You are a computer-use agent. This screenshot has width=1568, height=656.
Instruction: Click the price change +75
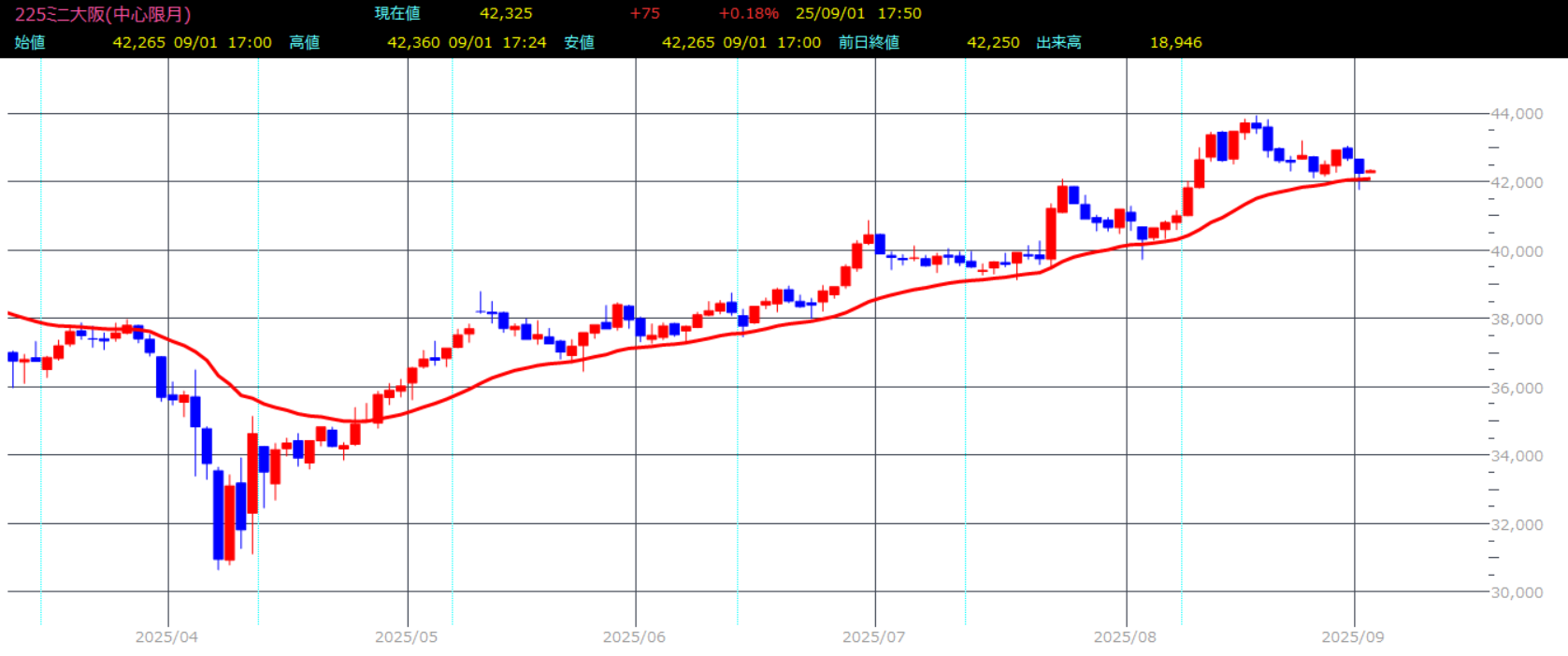click(x=644, y=14)
